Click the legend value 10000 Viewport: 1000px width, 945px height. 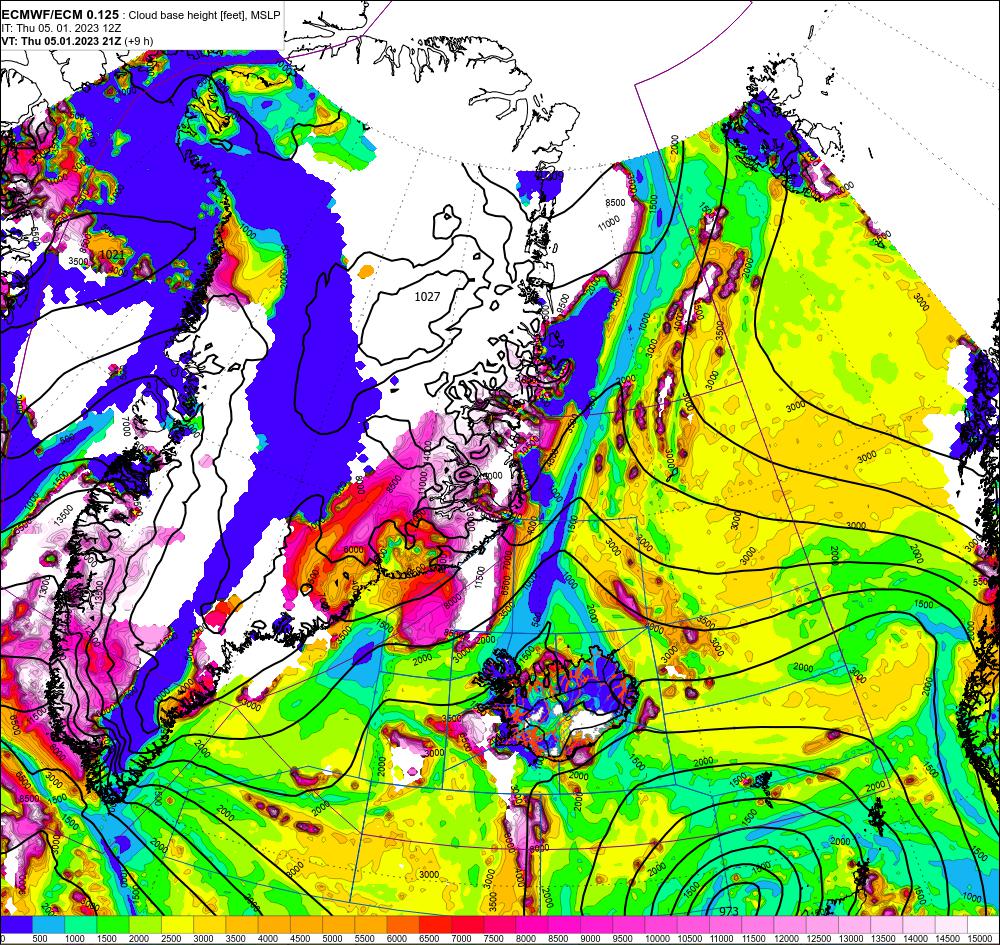coord(656,939)
